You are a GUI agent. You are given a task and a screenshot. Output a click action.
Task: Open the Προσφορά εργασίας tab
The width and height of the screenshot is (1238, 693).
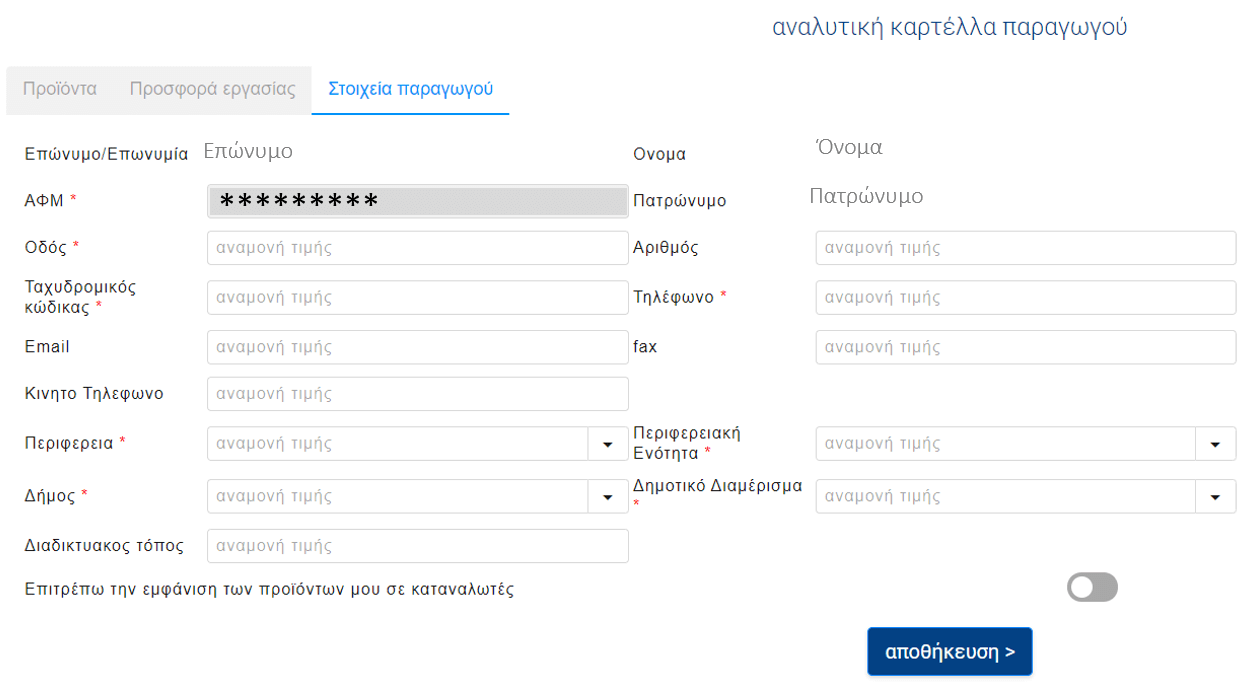[x=212, y=89]
